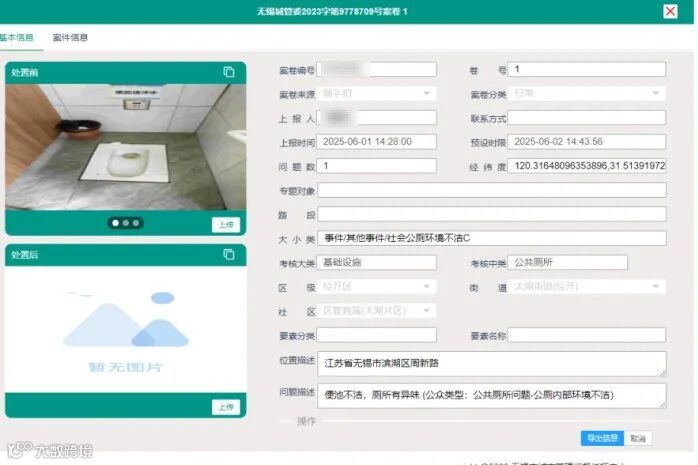Upload a photo in 处置前 panel
The image size is (698, 465).
pyautogui.click(x=226, y=225)
